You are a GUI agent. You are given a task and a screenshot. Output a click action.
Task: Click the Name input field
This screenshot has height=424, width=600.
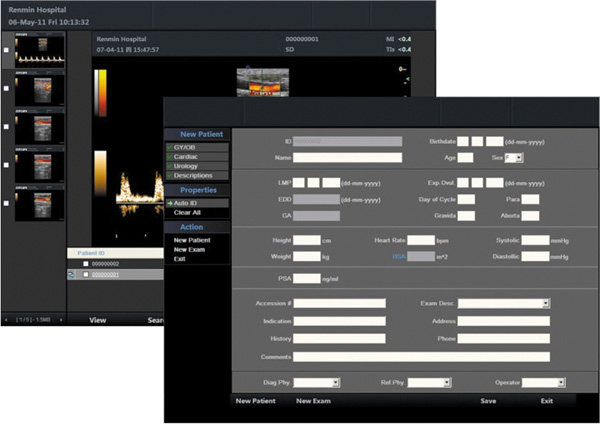click(347, 158)
